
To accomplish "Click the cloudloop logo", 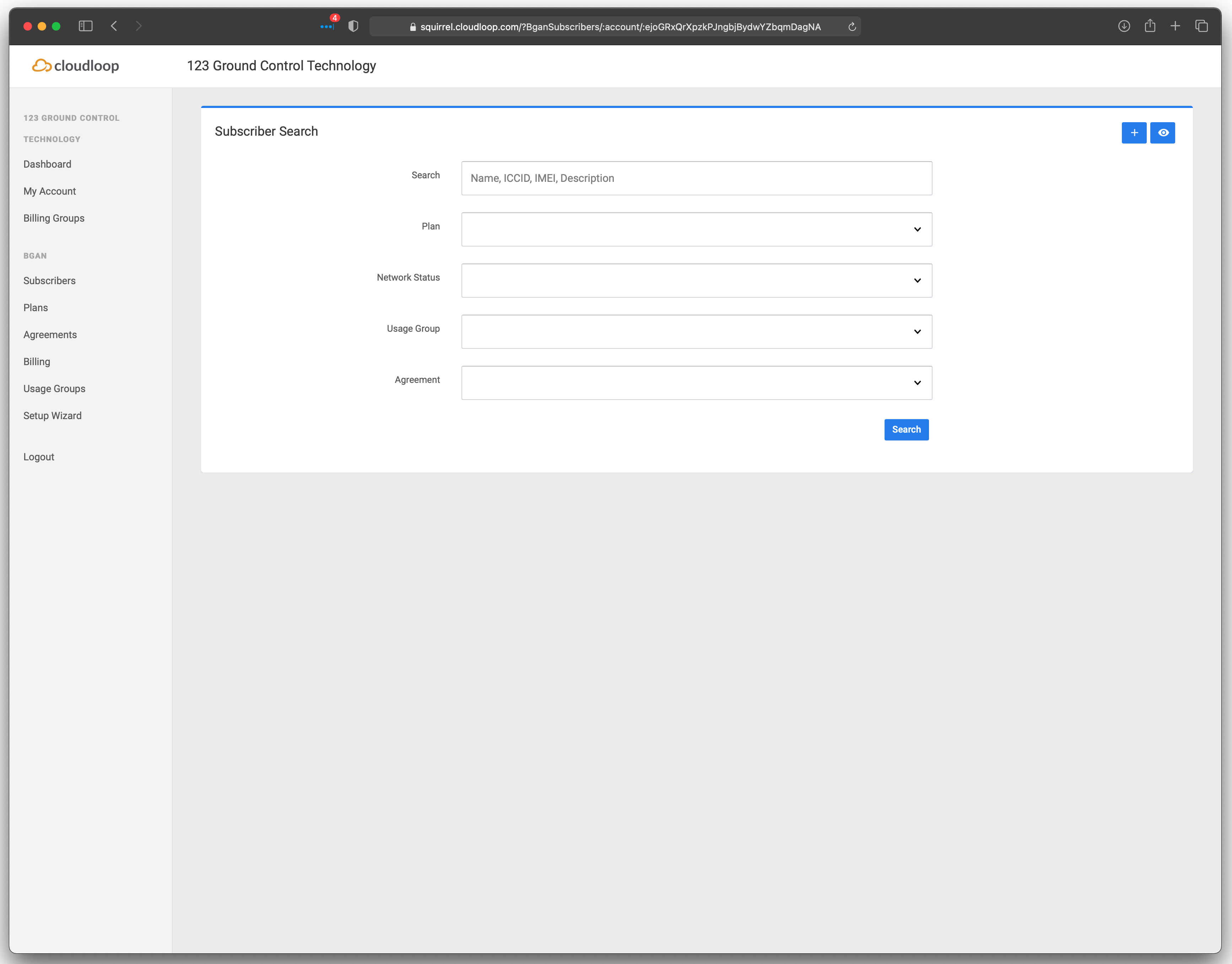I will pyautogui.click(x=76, y=65).
